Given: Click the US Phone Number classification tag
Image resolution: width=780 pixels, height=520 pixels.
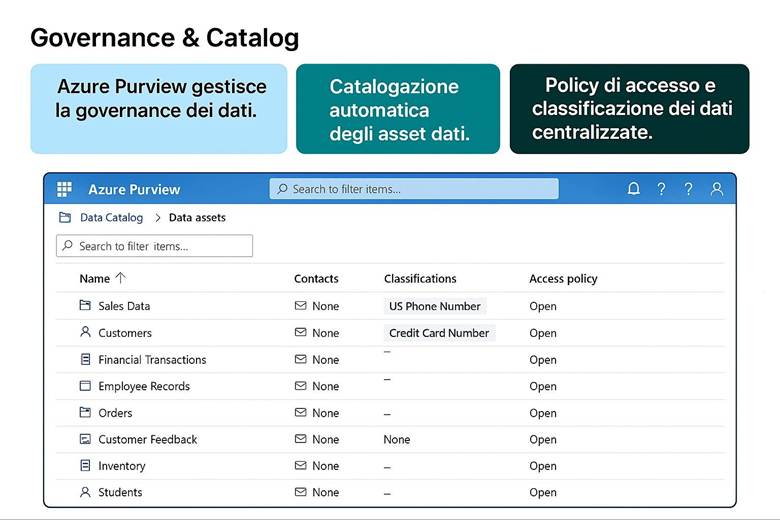Looking at the screenshot, I should tap(435, 306).
